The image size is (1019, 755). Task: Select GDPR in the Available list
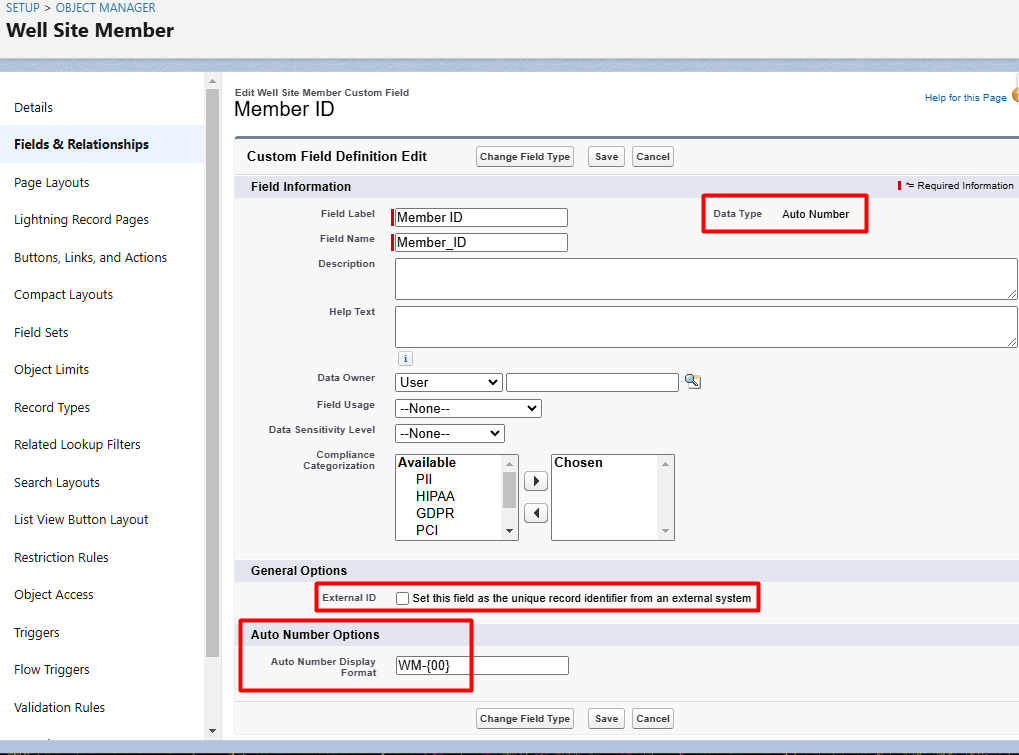[435, 513]
